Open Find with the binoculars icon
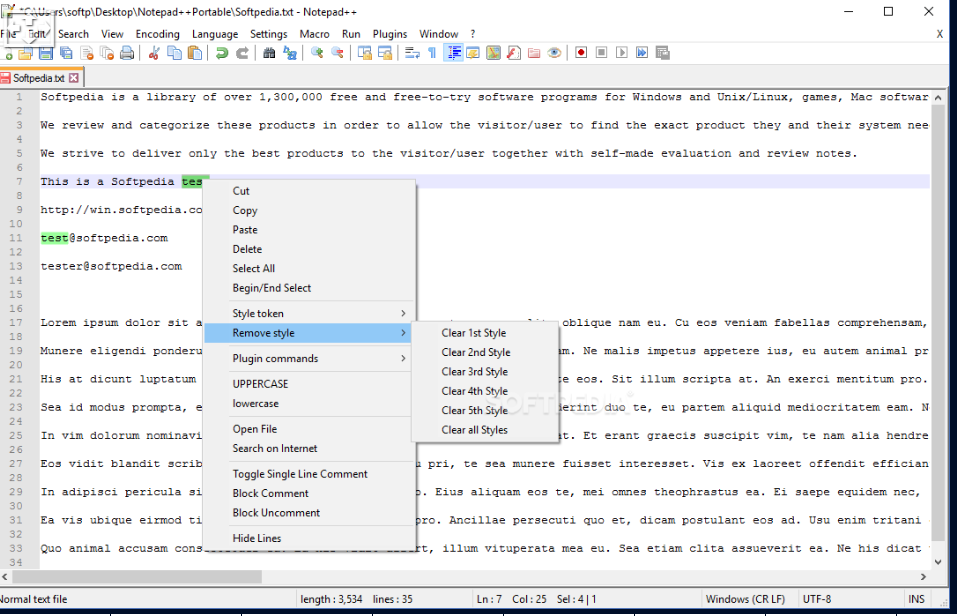Screen dimensions: 957x616 [269, 54]
